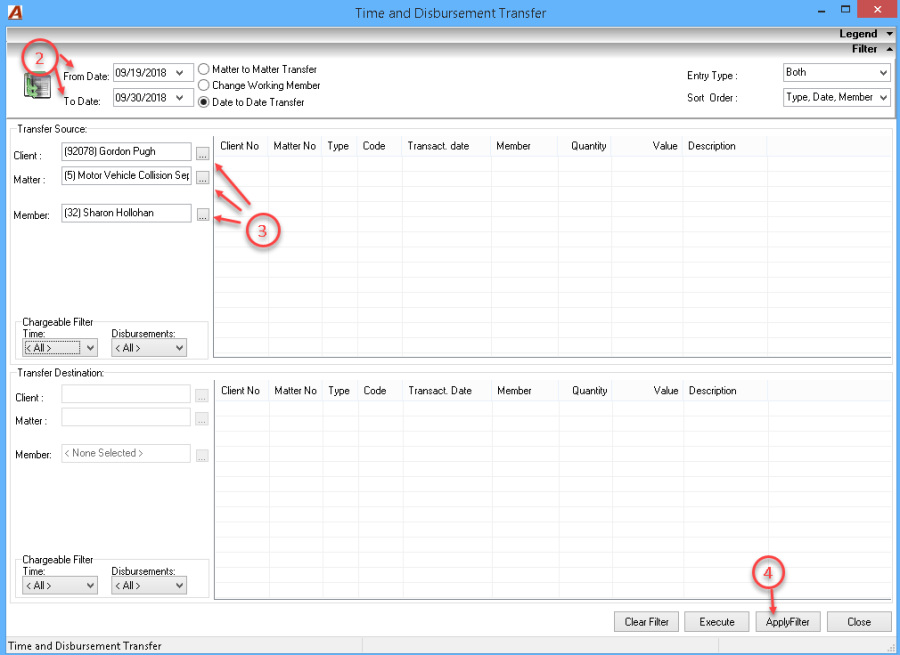Click the Source Matter field Motor Vehicle Collision
This screenshot has height=655, width=900.
point(126,176)
